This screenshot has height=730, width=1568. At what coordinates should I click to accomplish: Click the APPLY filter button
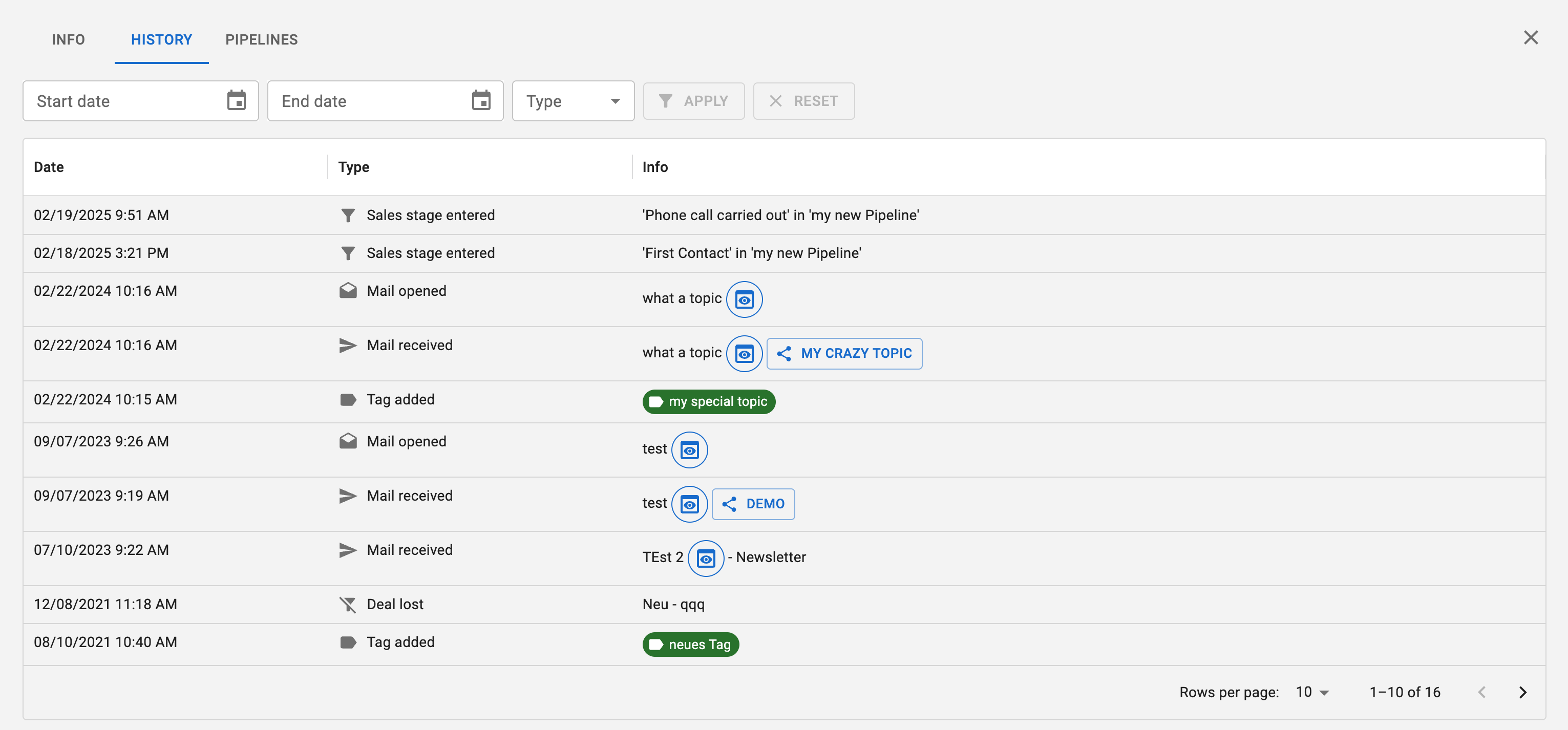(x=693, y=101)
